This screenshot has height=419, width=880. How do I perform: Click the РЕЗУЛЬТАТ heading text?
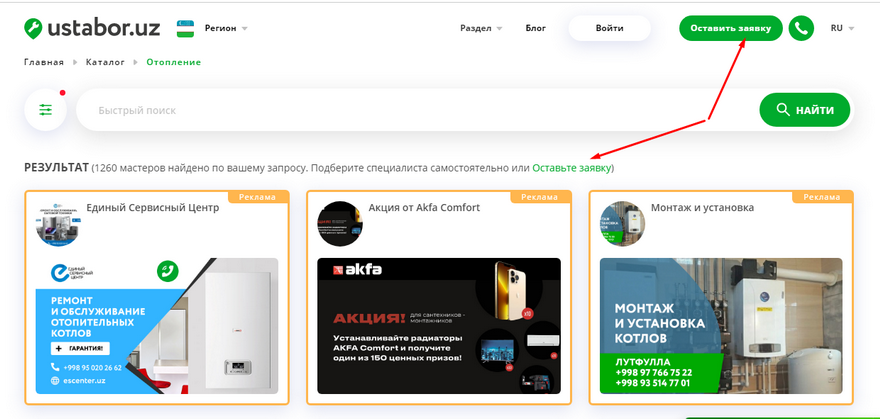click(x=56, y=168)
